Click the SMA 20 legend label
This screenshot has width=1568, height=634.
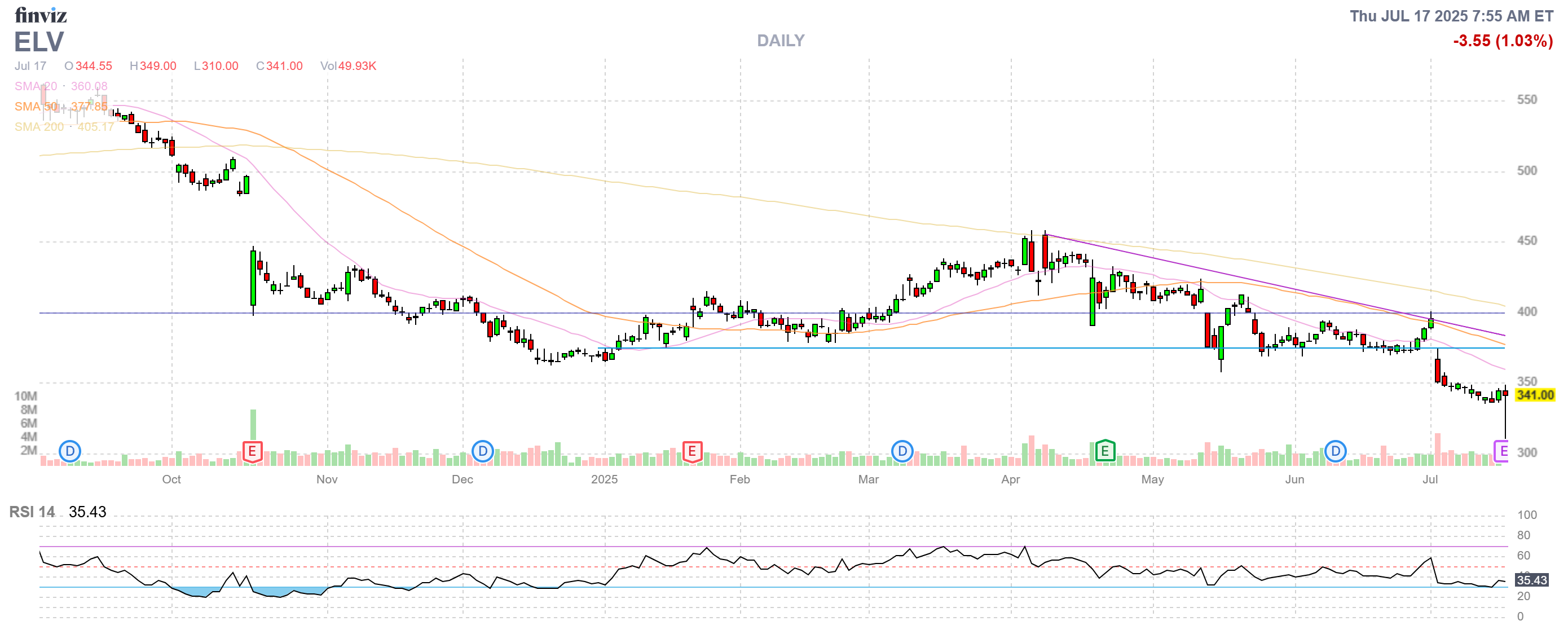click(x=36, y=86)
